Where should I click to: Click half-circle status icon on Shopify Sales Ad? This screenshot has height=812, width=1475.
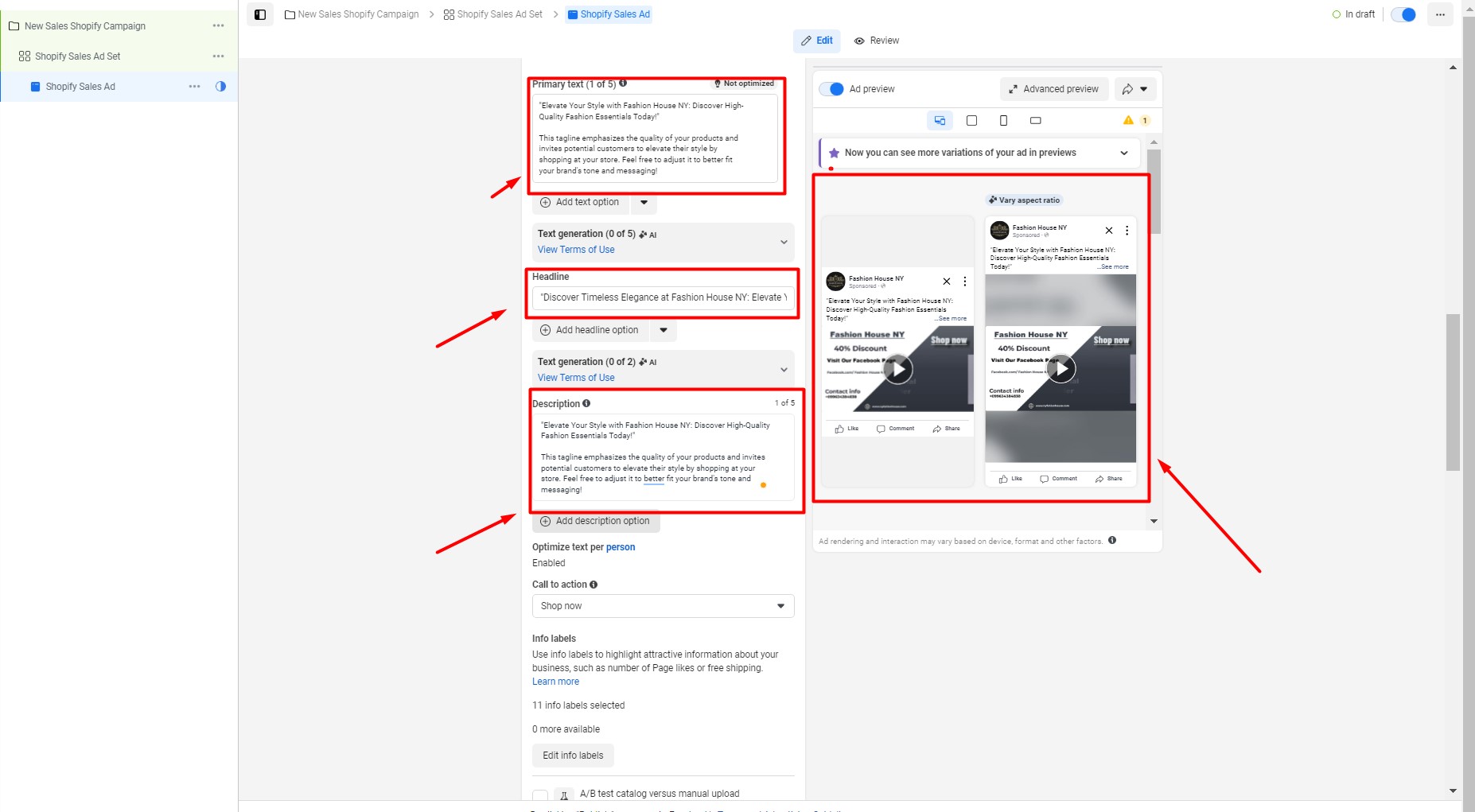pos(220,87)
